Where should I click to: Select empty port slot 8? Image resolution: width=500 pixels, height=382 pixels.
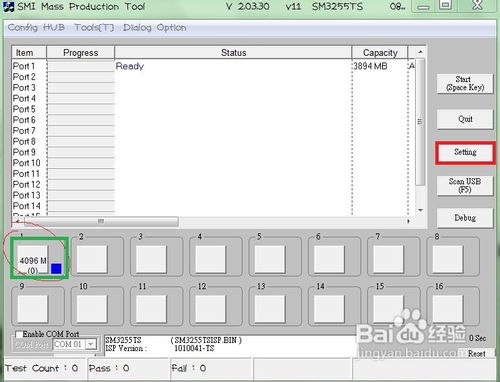click(448, 259)
